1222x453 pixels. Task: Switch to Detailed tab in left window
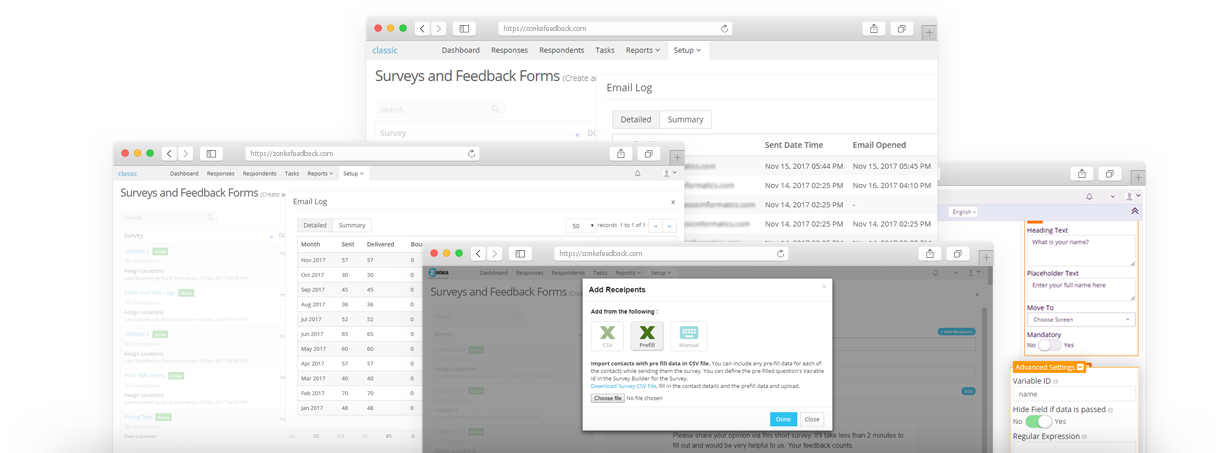[315, 225]
